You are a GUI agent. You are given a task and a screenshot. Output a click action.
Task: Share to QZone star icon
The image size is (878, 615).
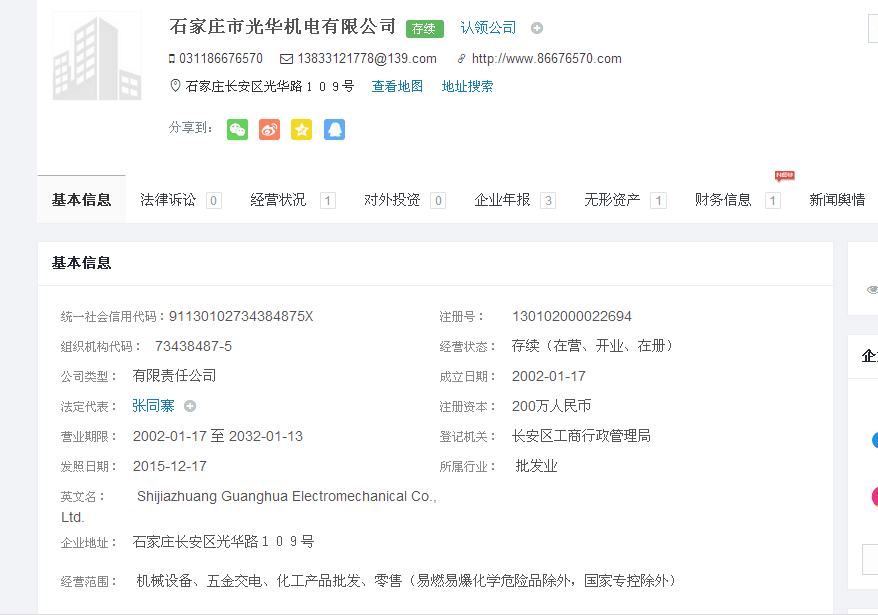[x=301, y=129]
